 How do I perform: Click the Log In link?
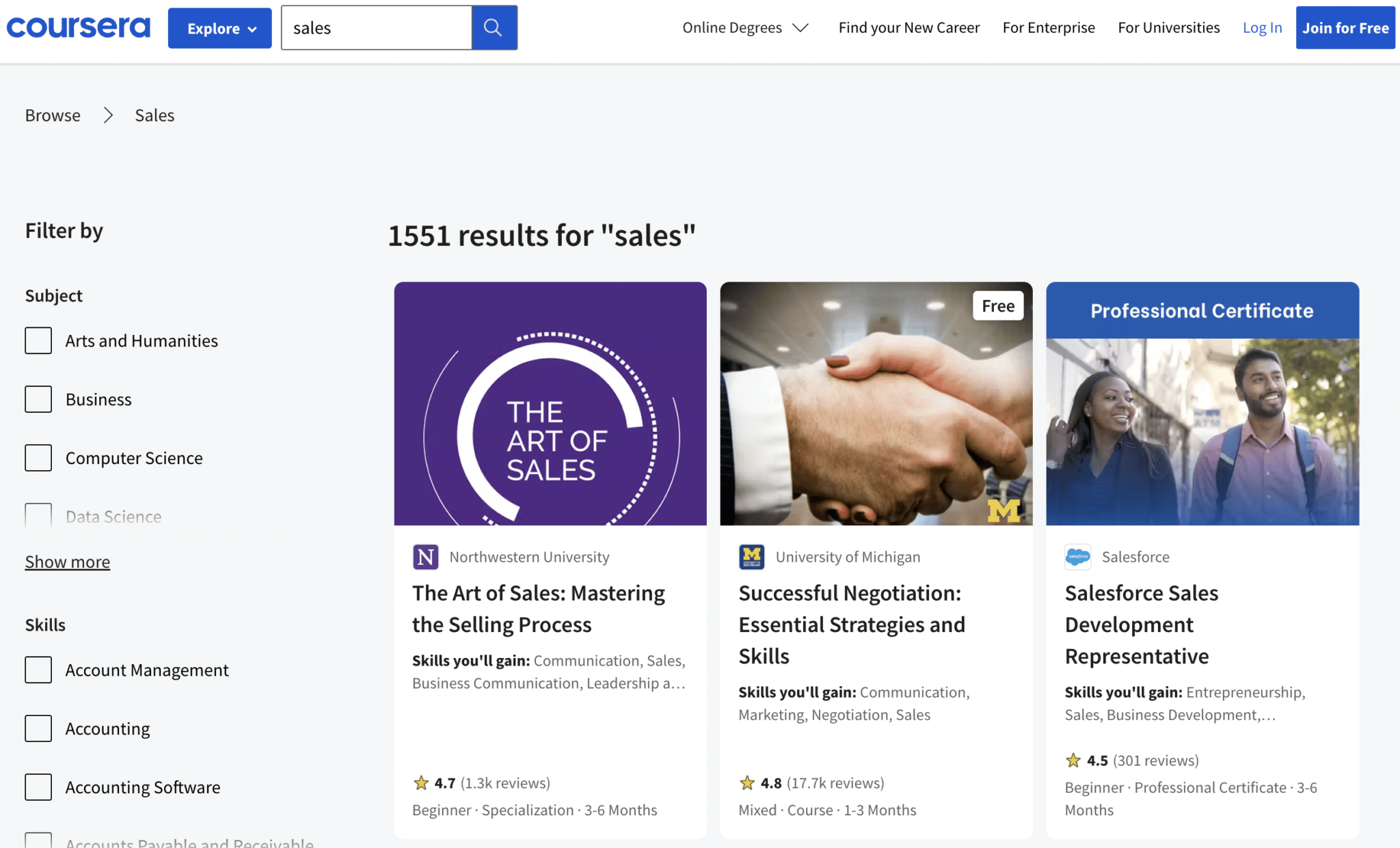click(x=1262, y=27)
